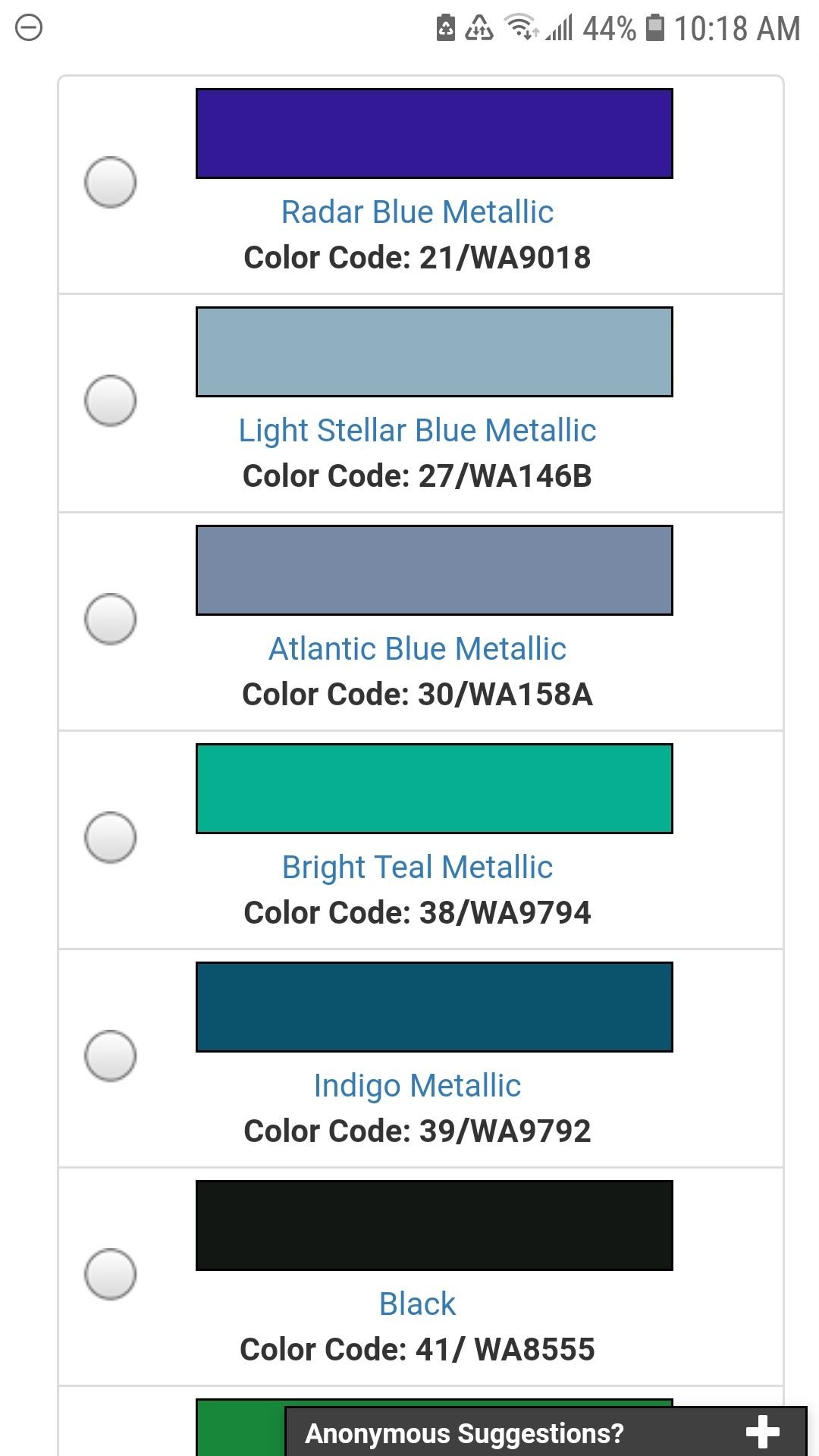
Task: Follow the Atlantic Blue Metallic link
Action: pyautogui.click(x=417, y=649)
